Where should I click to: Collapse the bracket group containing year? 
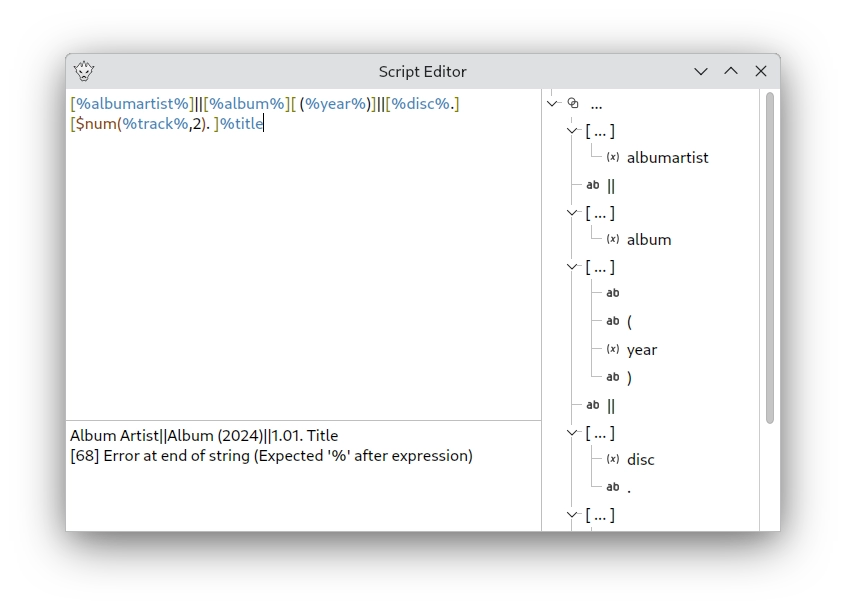[x=572, y=267]
